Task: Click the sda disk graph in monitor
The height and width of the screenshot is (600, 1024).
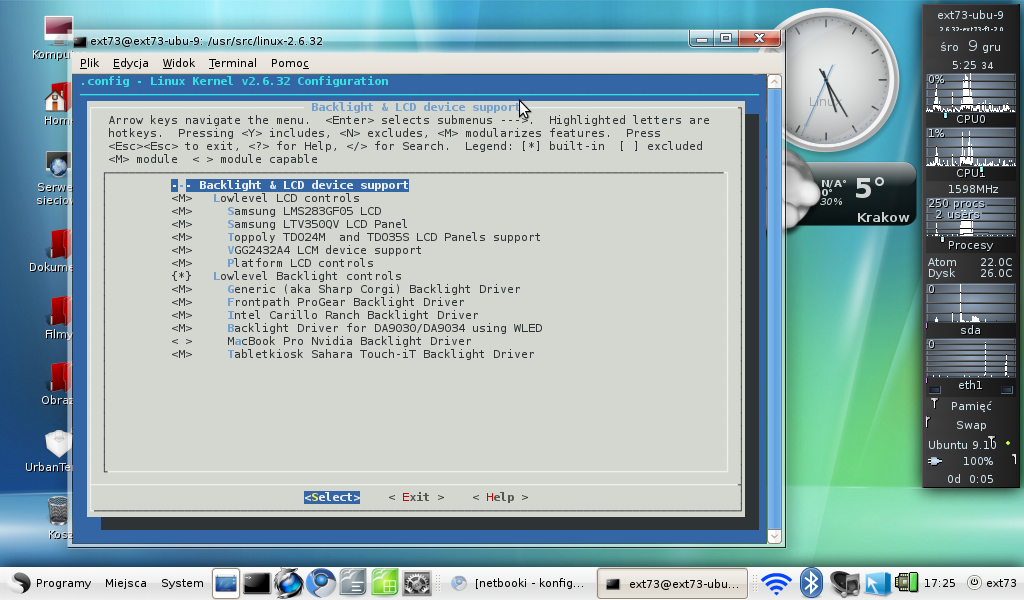Action: (x=970, y=303)
